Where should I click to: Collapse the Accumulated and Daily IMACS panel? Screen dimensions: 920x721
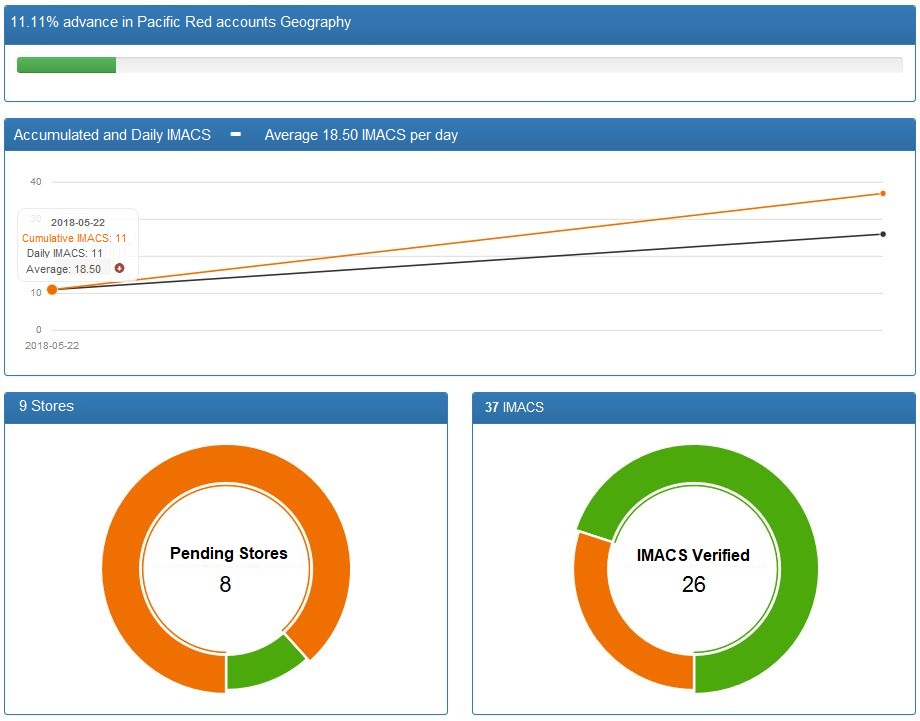236,134
